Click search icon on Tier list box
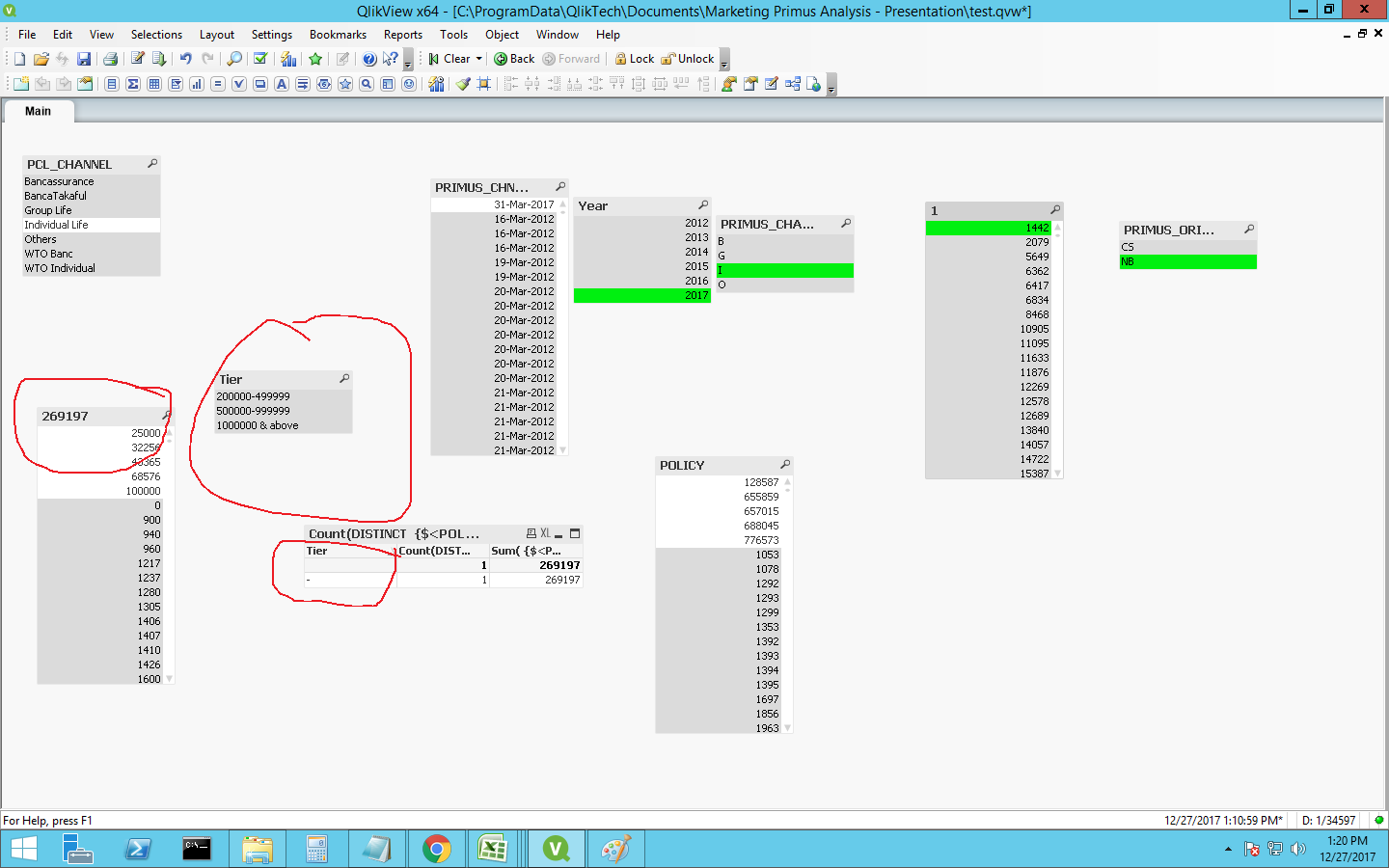This screenshot has width=1389, height=868. click(x=344, y=379)
